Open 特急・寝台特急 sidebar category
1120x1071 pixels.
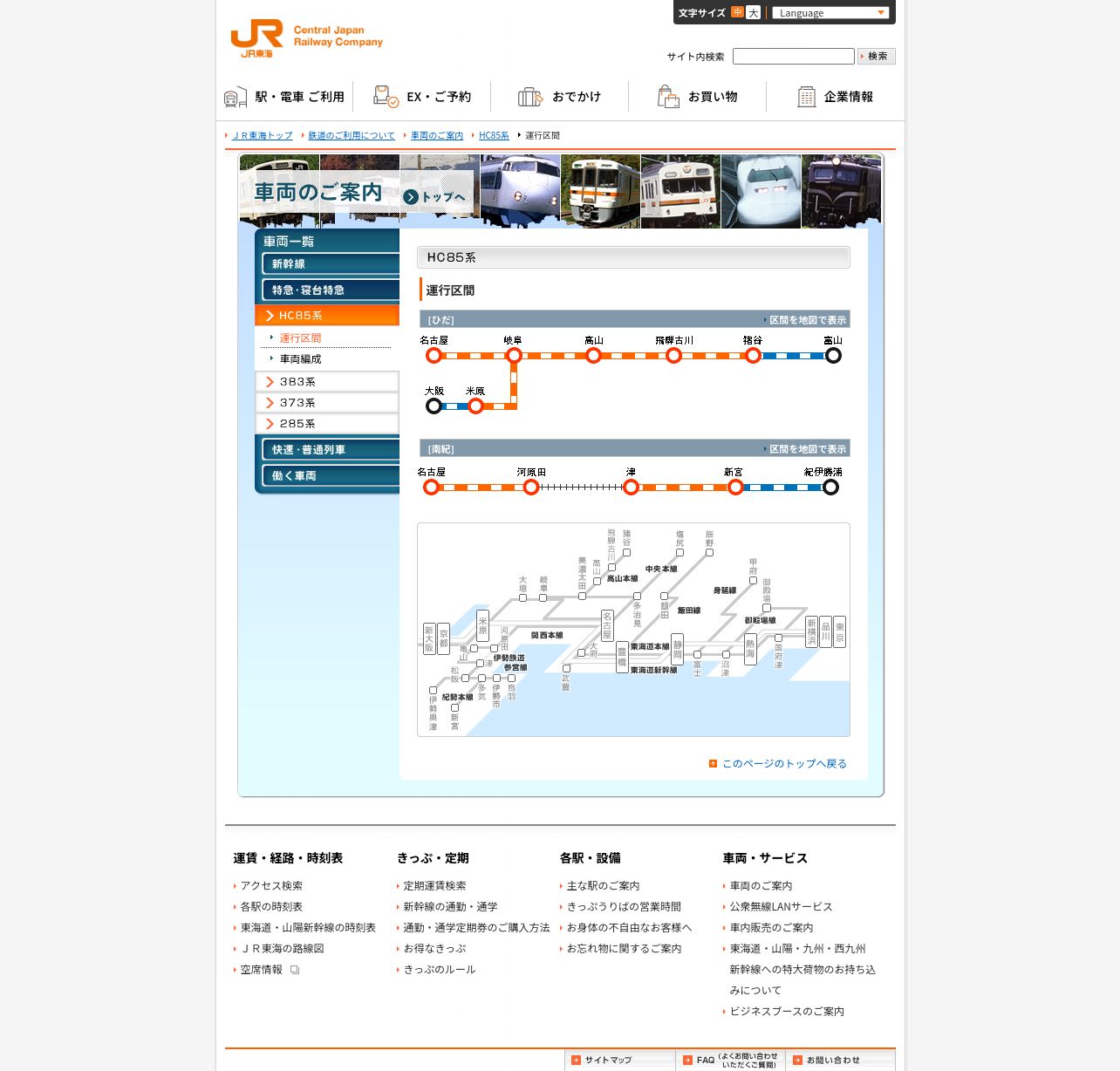(331, 290)
